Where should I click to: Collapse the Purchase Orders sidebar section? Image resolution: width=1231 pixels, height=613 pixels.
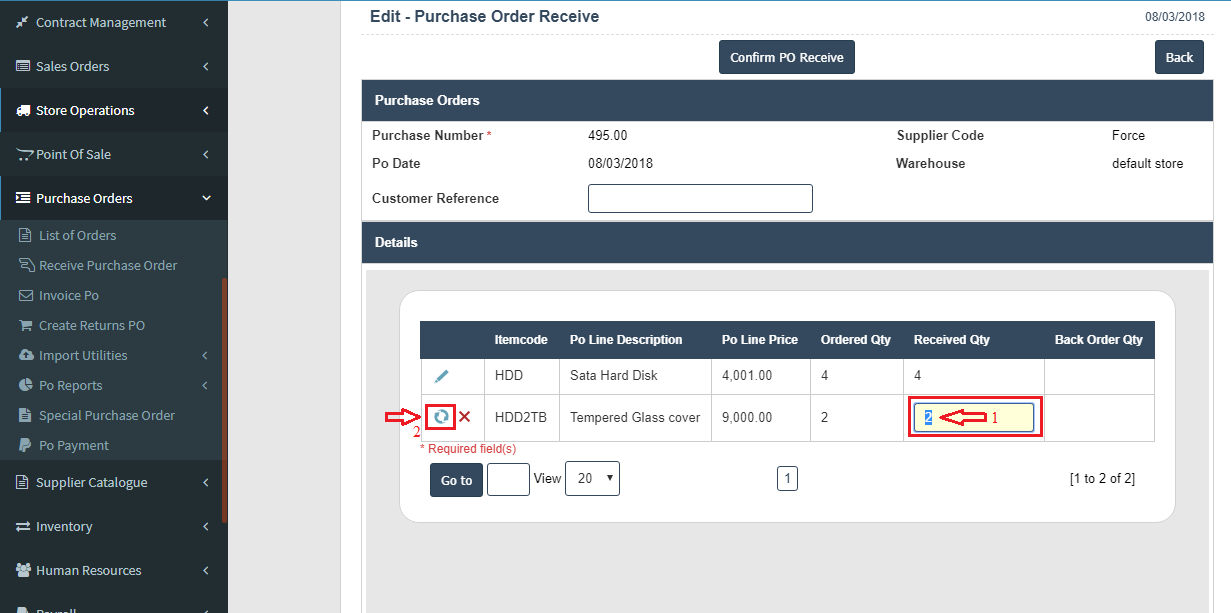pyautogui.click(x=113, y=199)
